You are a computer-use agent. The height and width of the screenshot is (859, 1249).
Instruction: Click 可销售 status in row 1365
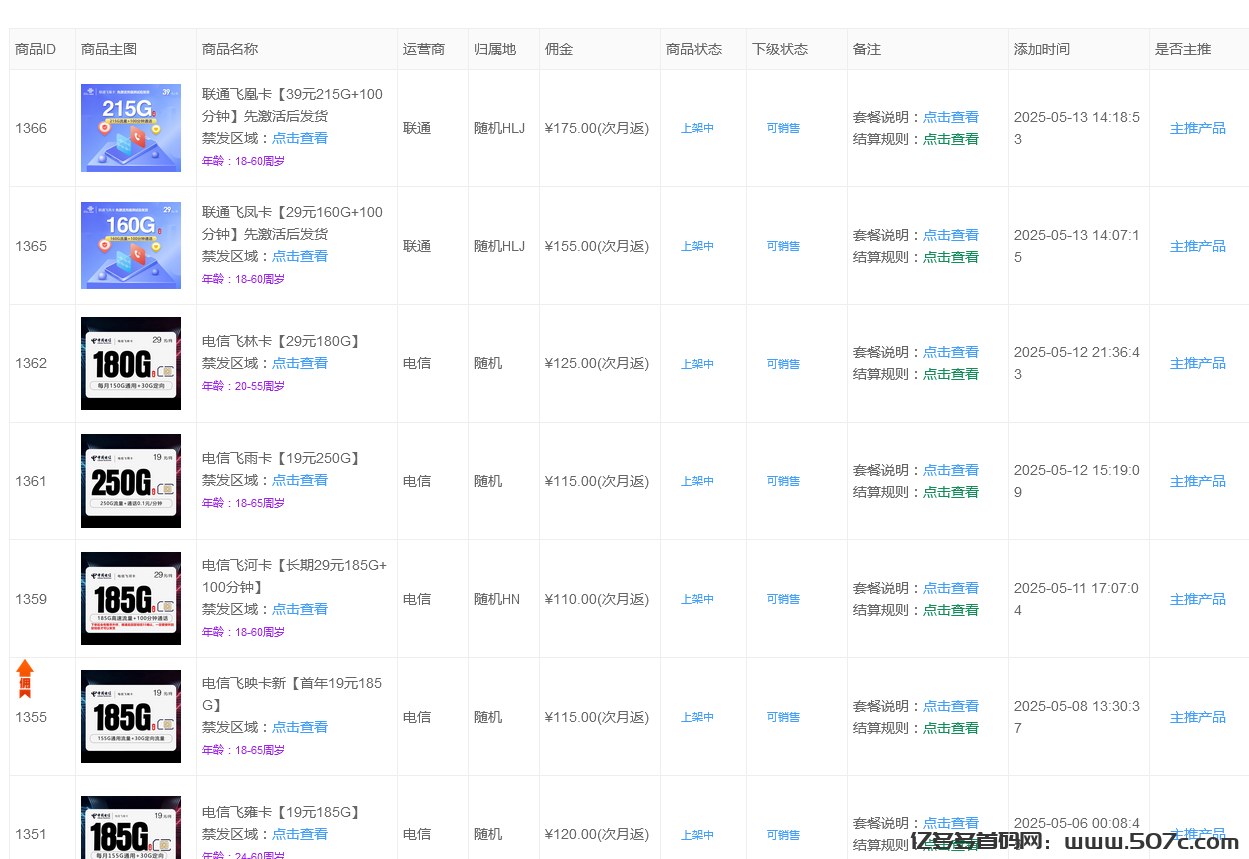point(783,246)
